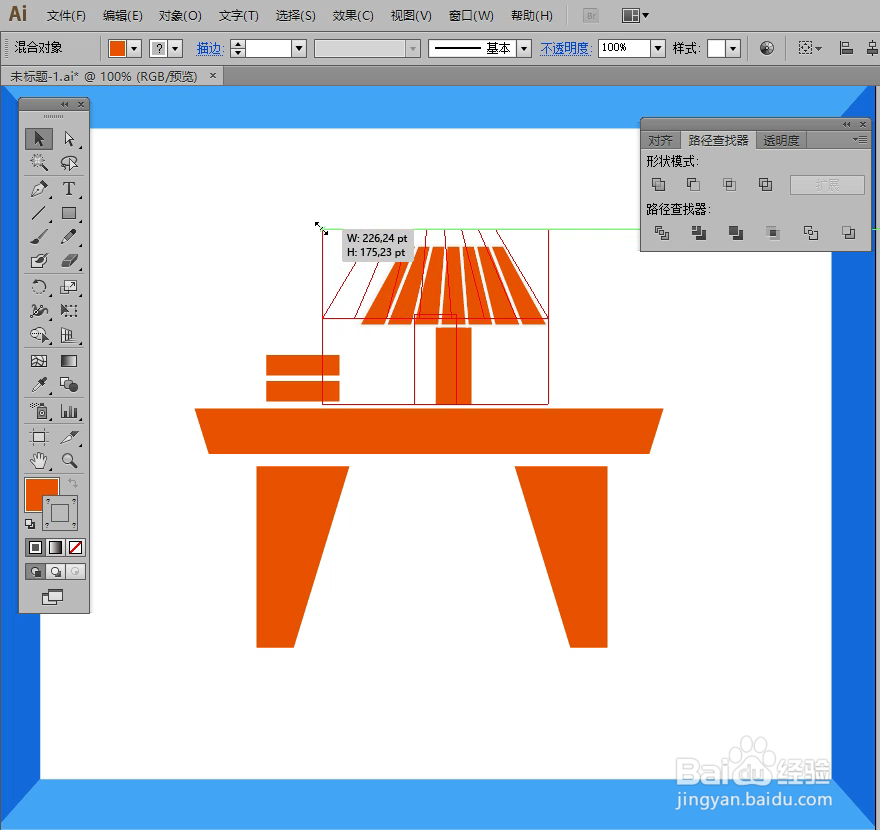Click the 不透明度 opacity link
This screenshot has width=880, height=830.
coord(565,48)
